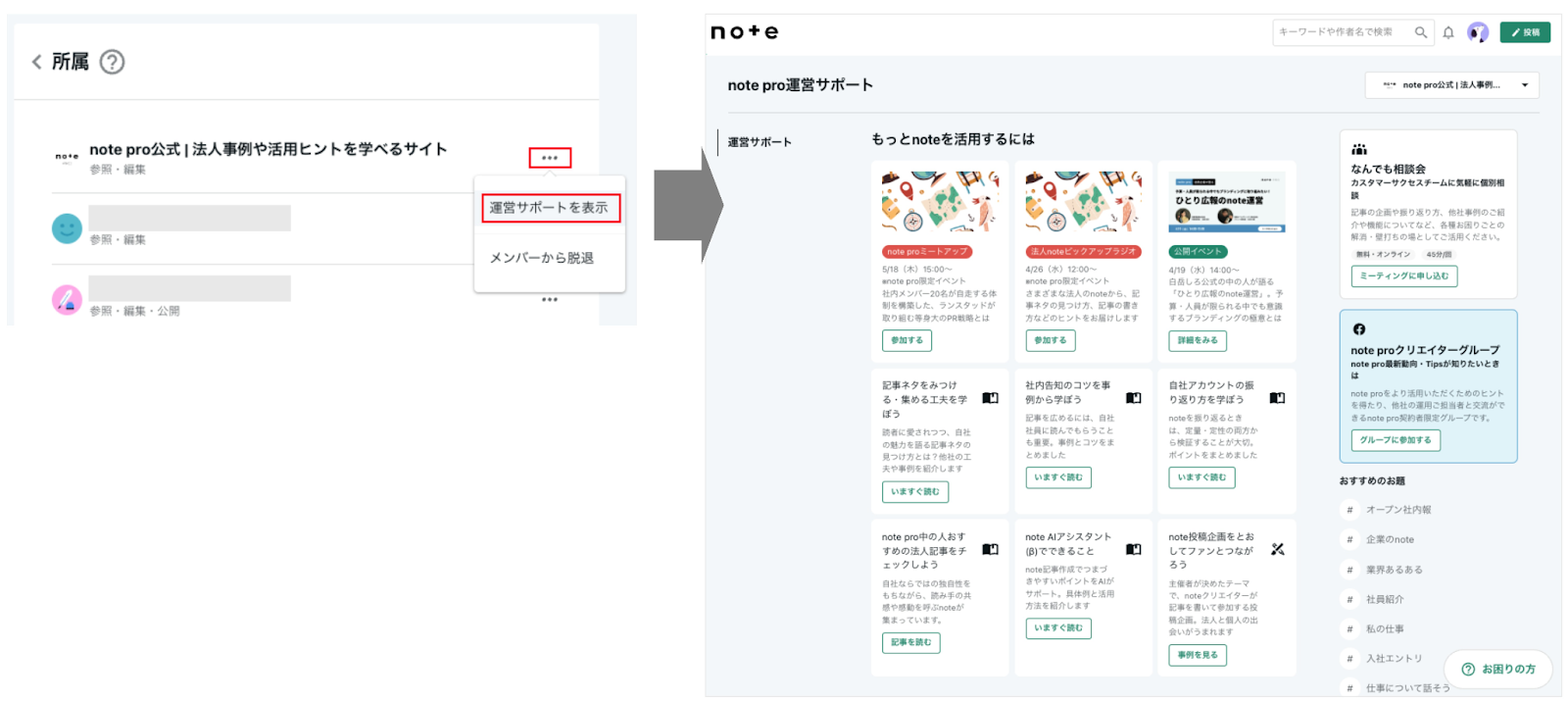
Task: Click いますぐ読む under 自社アカウントの振り返り方
Action: point(1201,477)
